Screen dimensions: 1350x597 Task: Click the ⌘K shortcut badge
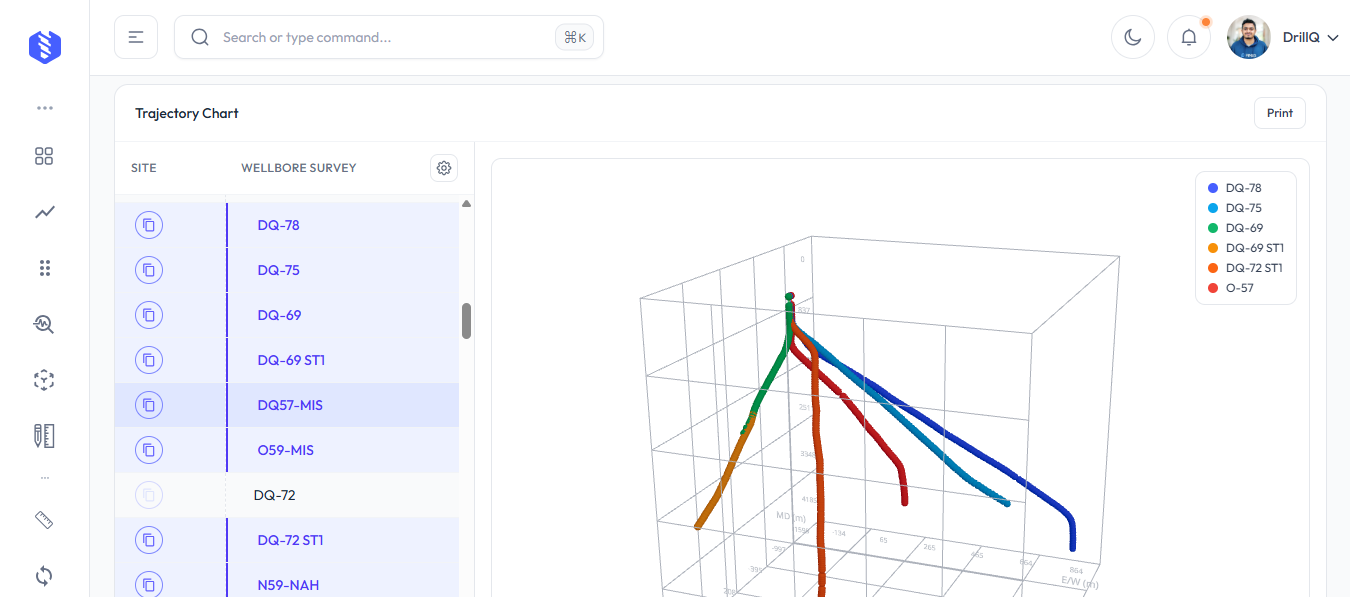575,37
